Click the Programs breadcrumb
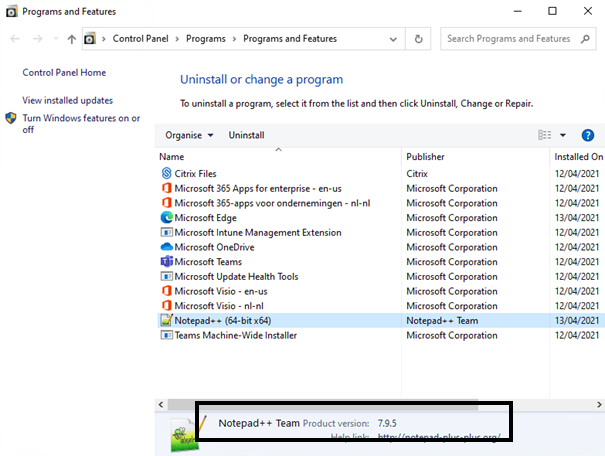605x456 pixels. pos(206,39)
